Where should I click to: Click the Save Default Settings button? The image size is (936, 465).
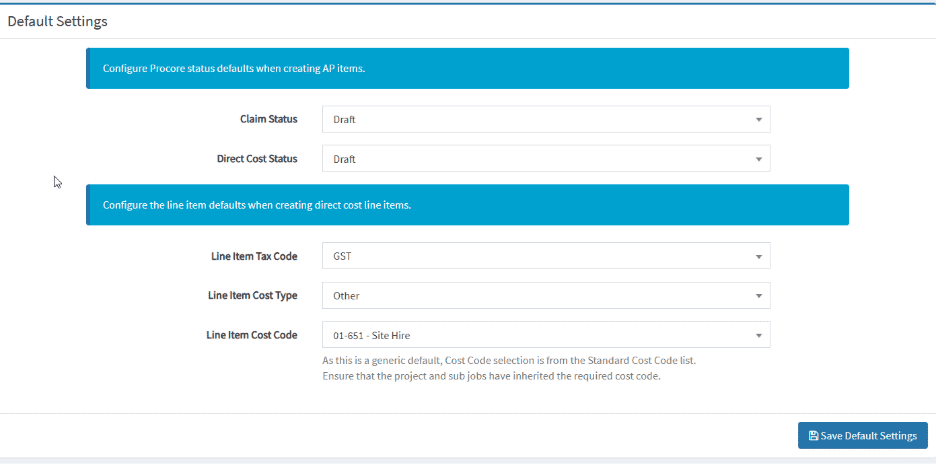(862, 436)
